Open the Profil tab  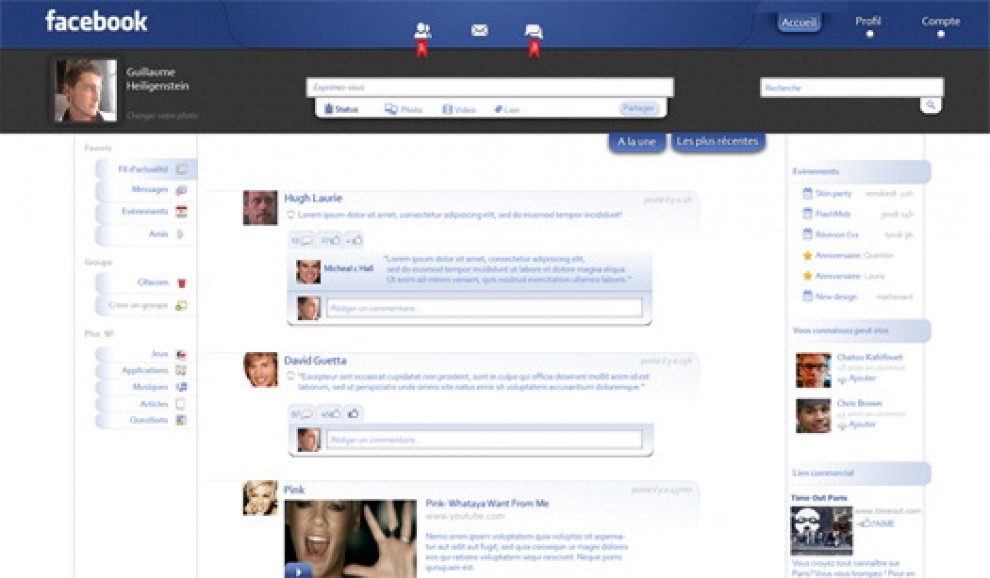coord(868,21)
